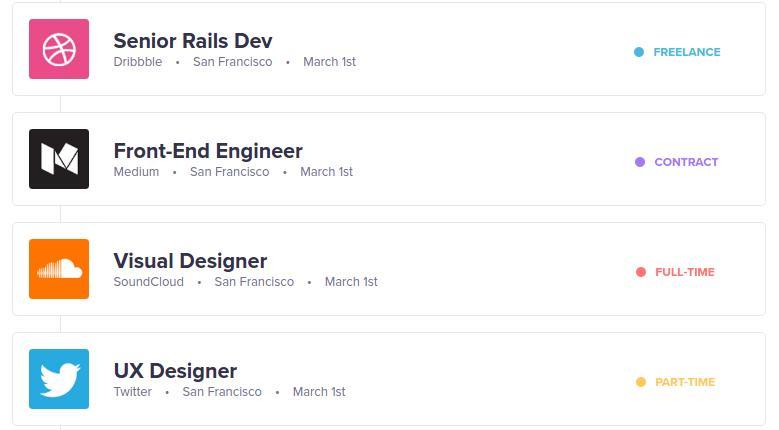
Task: Select the FULL-TIME job type label
Action: tap(685, 272)
